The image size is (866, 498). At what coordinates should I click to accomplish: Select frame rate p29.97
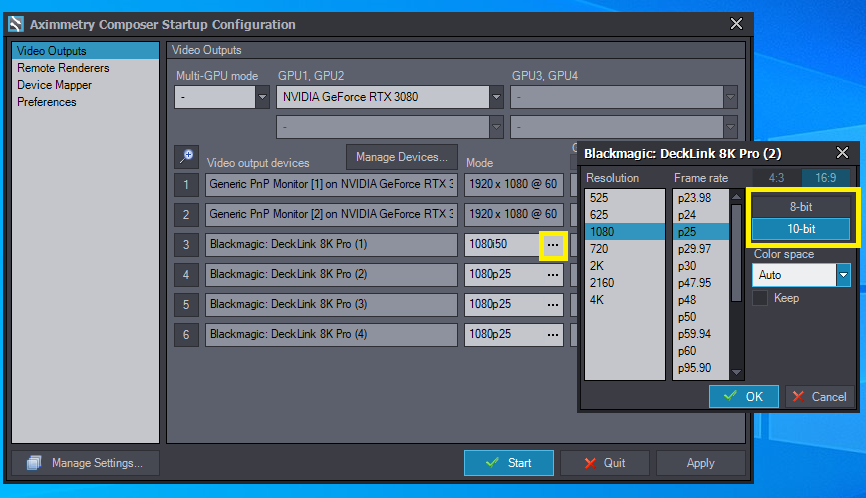pos(701,249)
